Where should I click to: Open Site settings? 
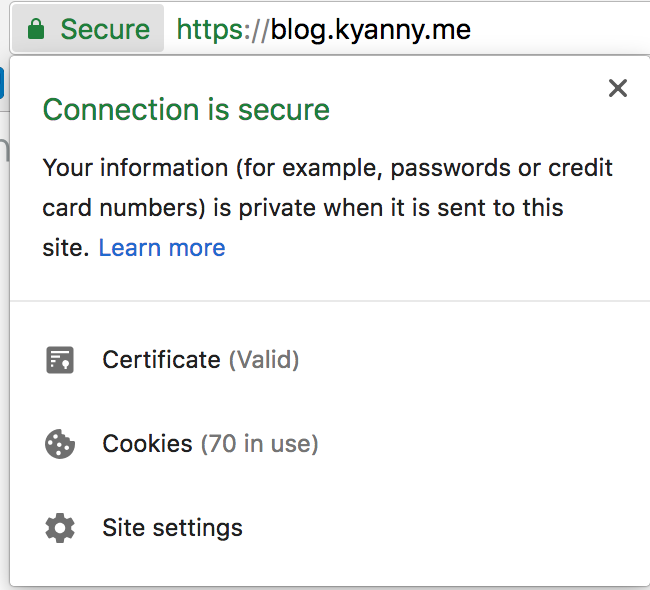point(172,528)
